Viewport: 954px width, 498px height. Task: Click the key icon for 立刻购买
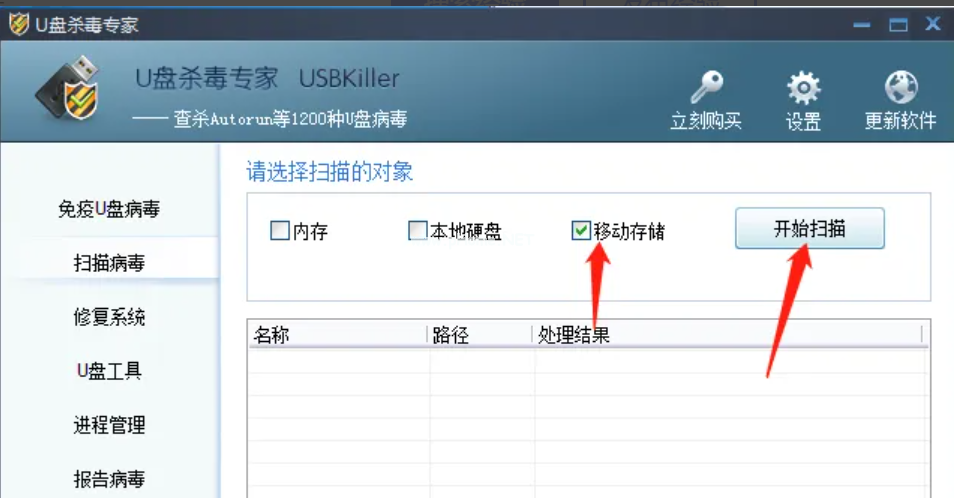(705, 88)
